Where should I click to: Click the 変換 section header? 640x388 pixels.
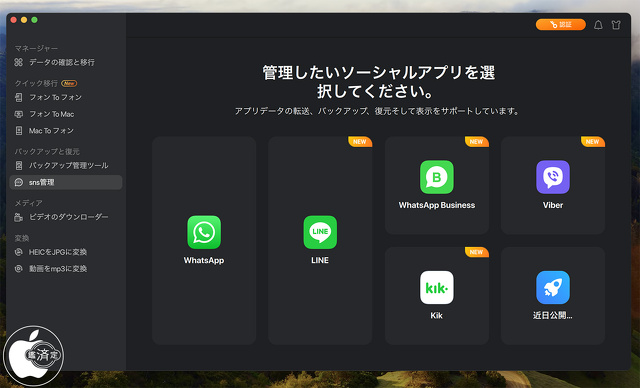(x=22, y=238)
